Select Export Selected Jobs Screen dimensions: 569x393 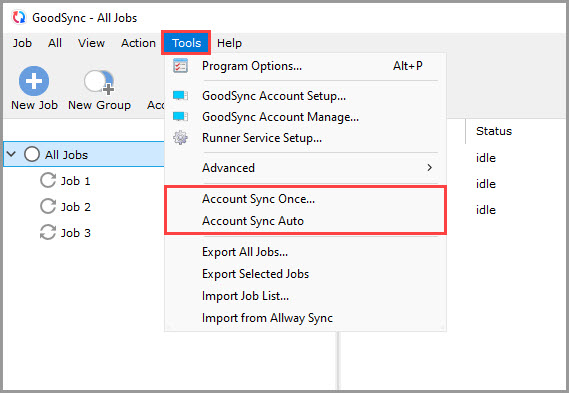(x=306, y=274)
